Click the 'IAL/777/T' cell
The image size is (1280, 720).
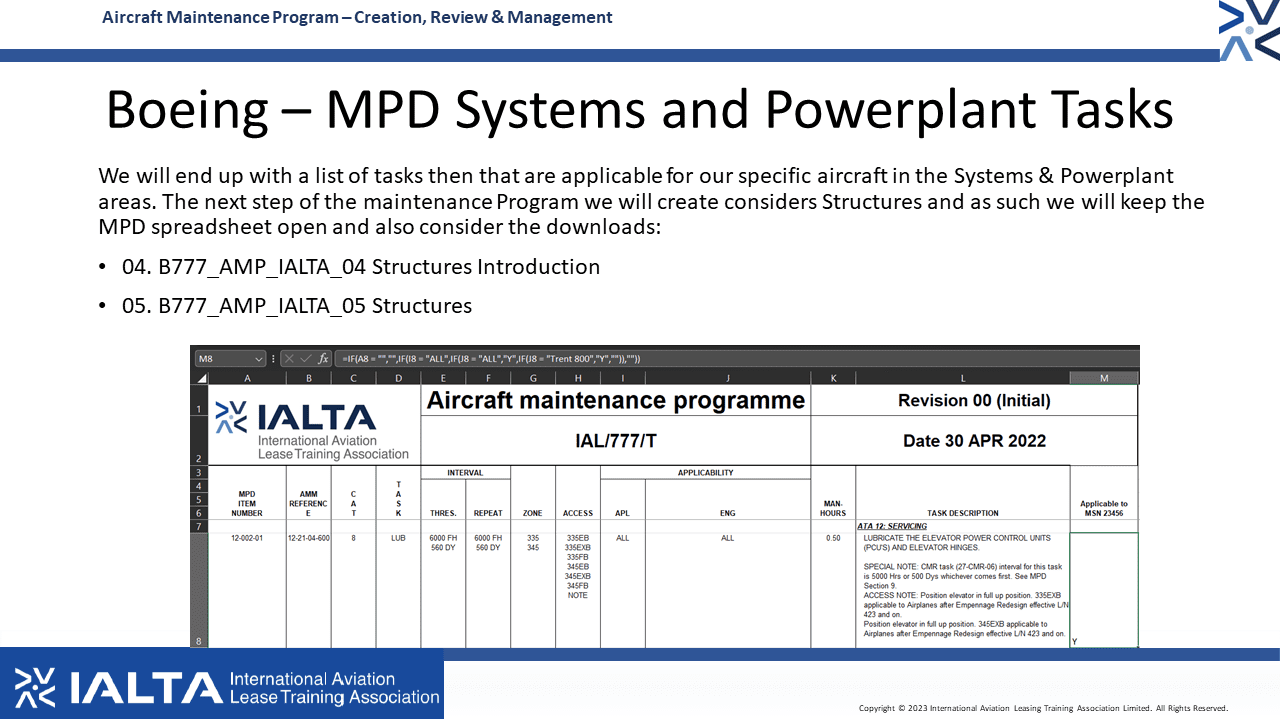tap(616, 441)
